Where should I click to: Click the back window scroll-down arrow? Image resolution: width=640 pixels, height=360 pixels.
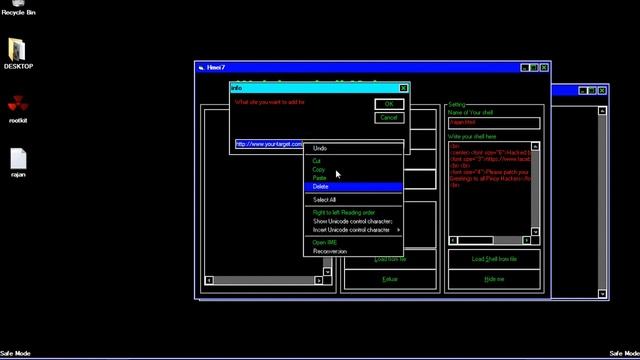click(x=602, y=294)
